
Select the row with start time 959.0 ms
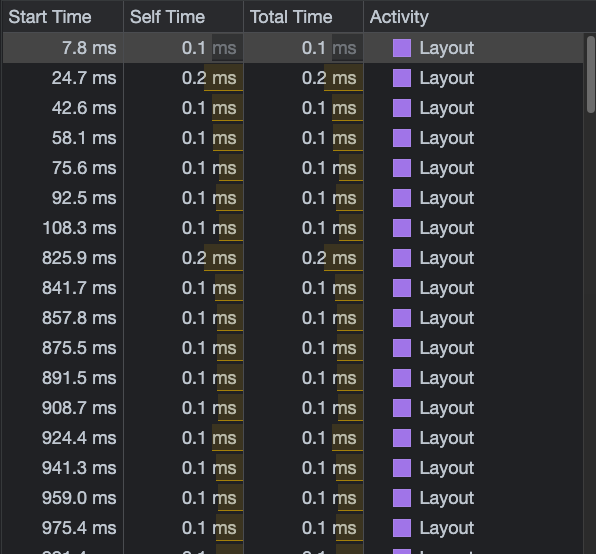[x=293, y=498]
